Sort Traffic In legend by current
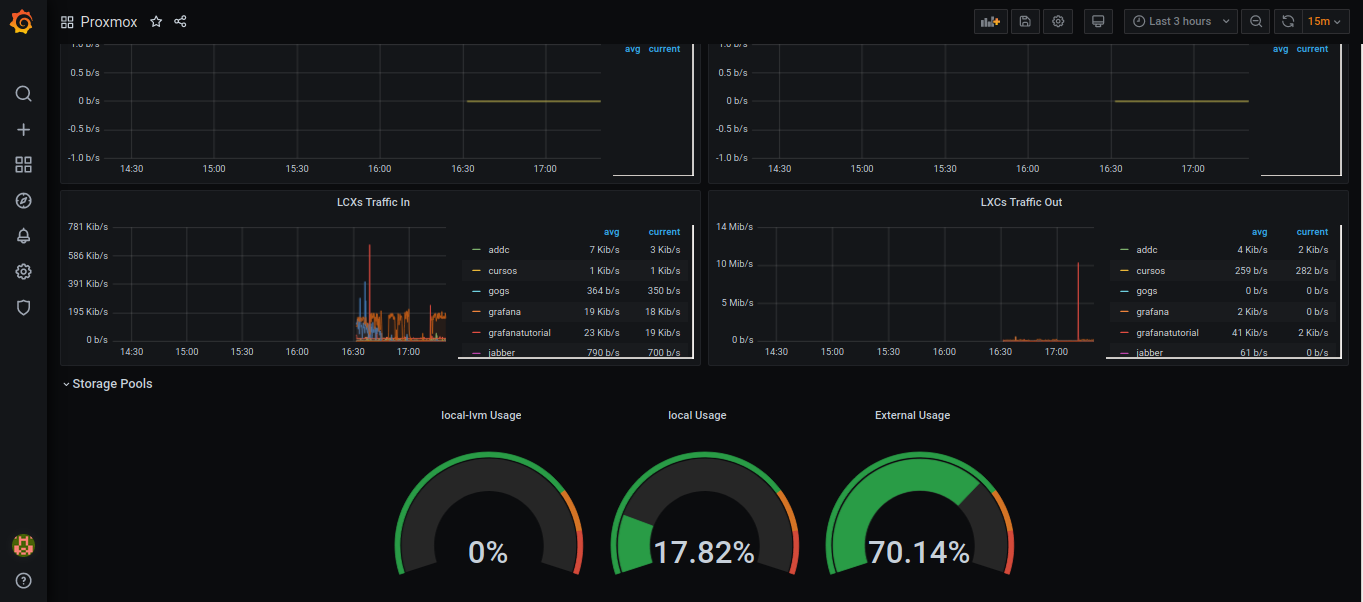Image resolution: width=1363 pixels, height=602 pixels. tap(664, 232)
